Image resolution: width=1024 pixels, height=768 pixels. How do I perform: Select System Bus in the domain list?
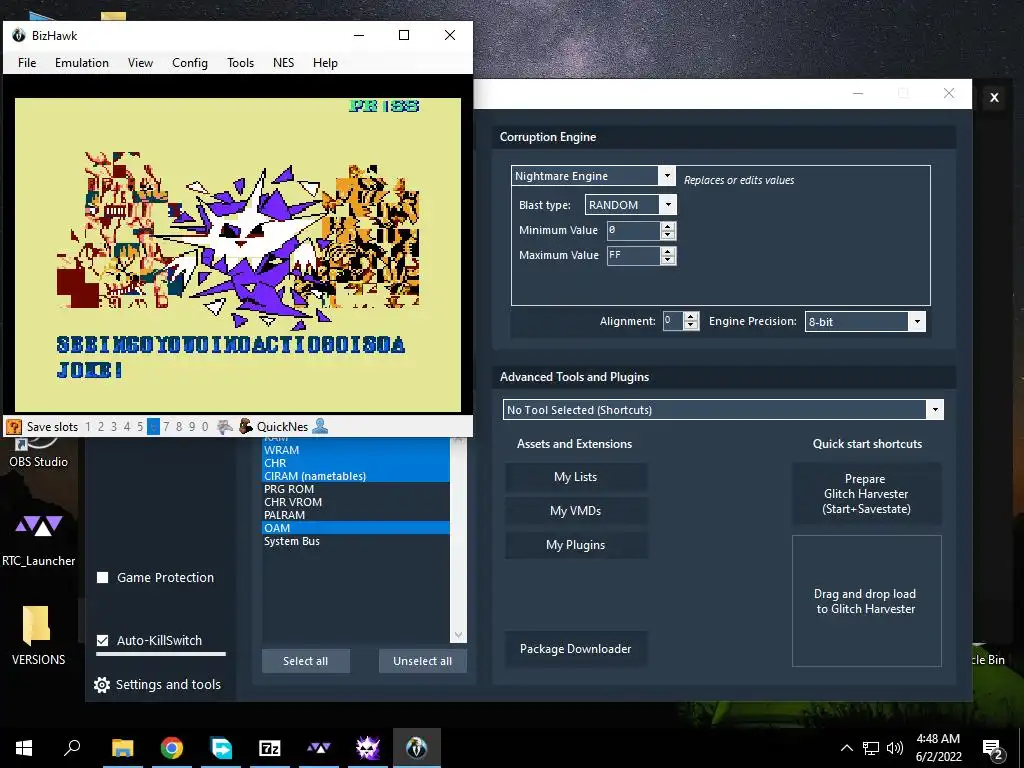[x=356, y=541]
